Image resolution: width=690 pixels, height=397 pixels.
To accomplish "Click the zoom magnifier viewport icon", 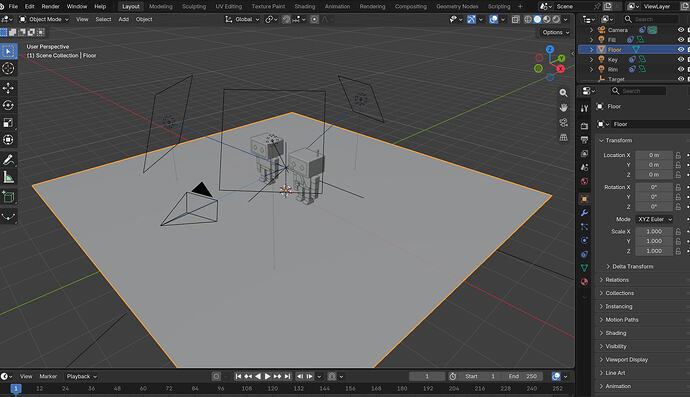I will point(563,93).
